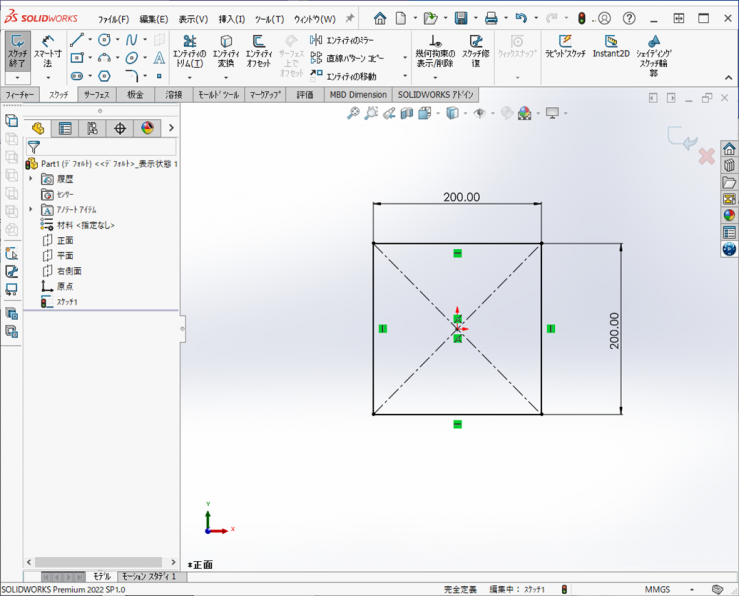The height and width of the screenshot is (596, 739).
Task: Expand the 履歴 (History) tree node
Action: pyautogui.click(x=31, y=178)
